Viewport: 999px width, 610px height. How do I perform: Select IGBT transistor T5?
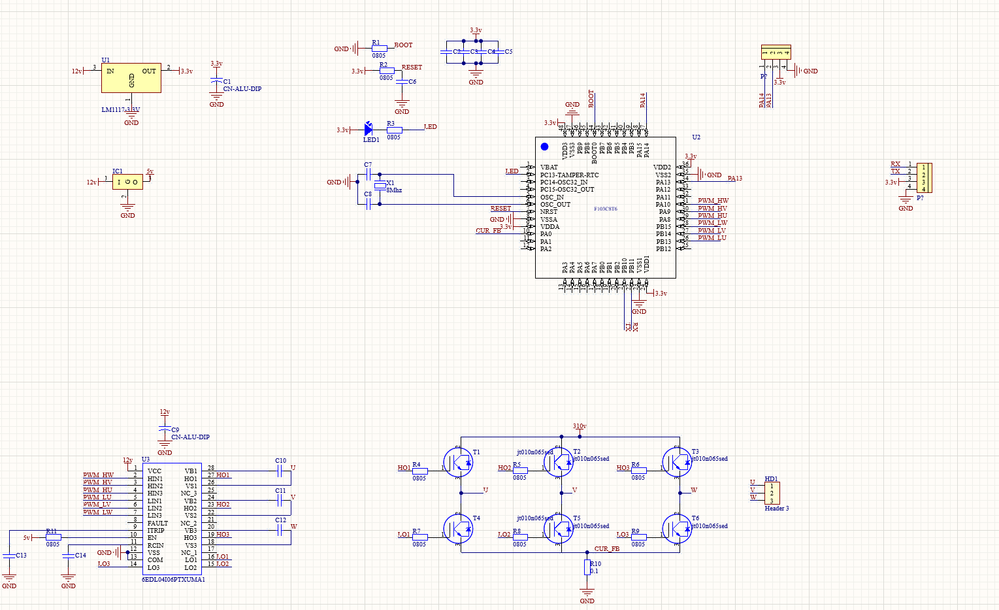pyautogui.click(x=559, y=529)
